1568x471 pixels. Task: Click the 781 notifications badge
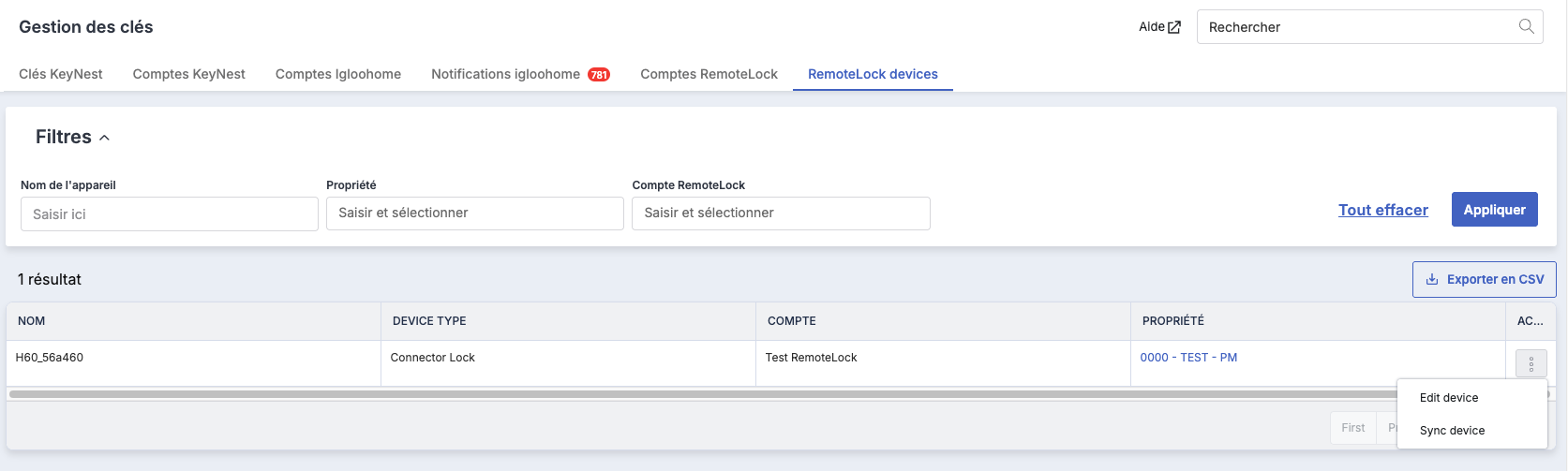tap(599, 75)
